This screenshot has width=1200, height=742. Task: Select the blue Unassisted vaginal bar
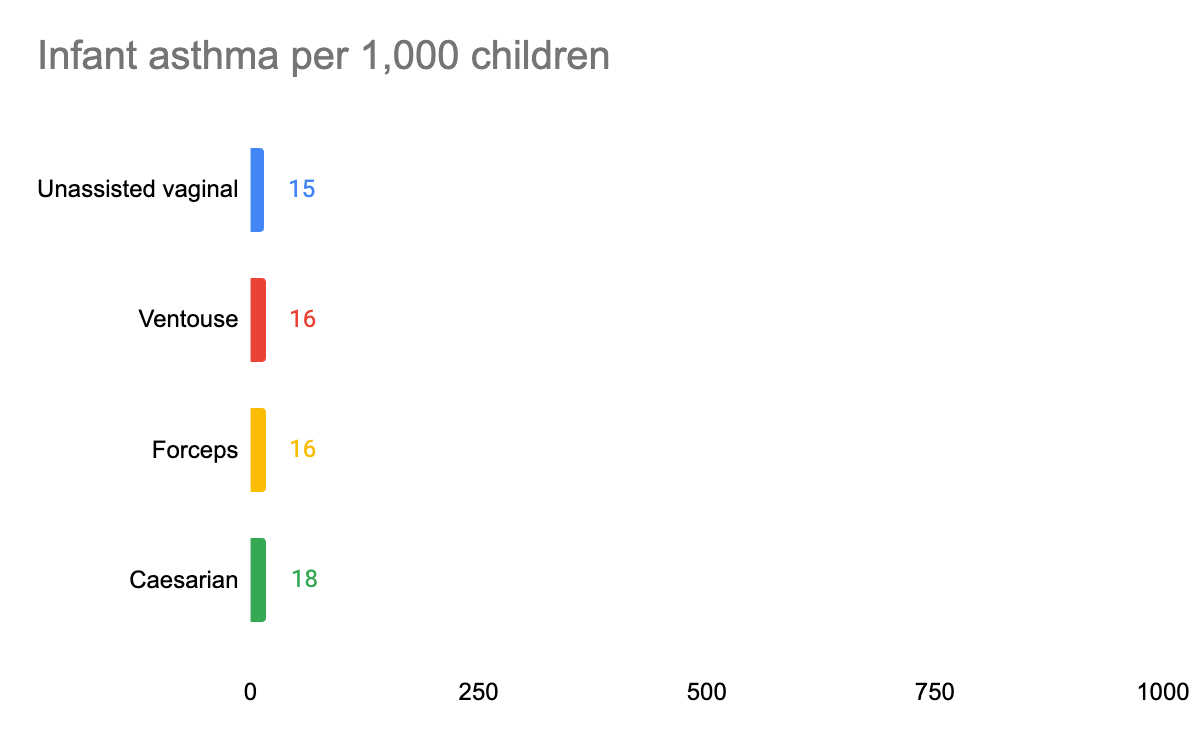point(257,190)
